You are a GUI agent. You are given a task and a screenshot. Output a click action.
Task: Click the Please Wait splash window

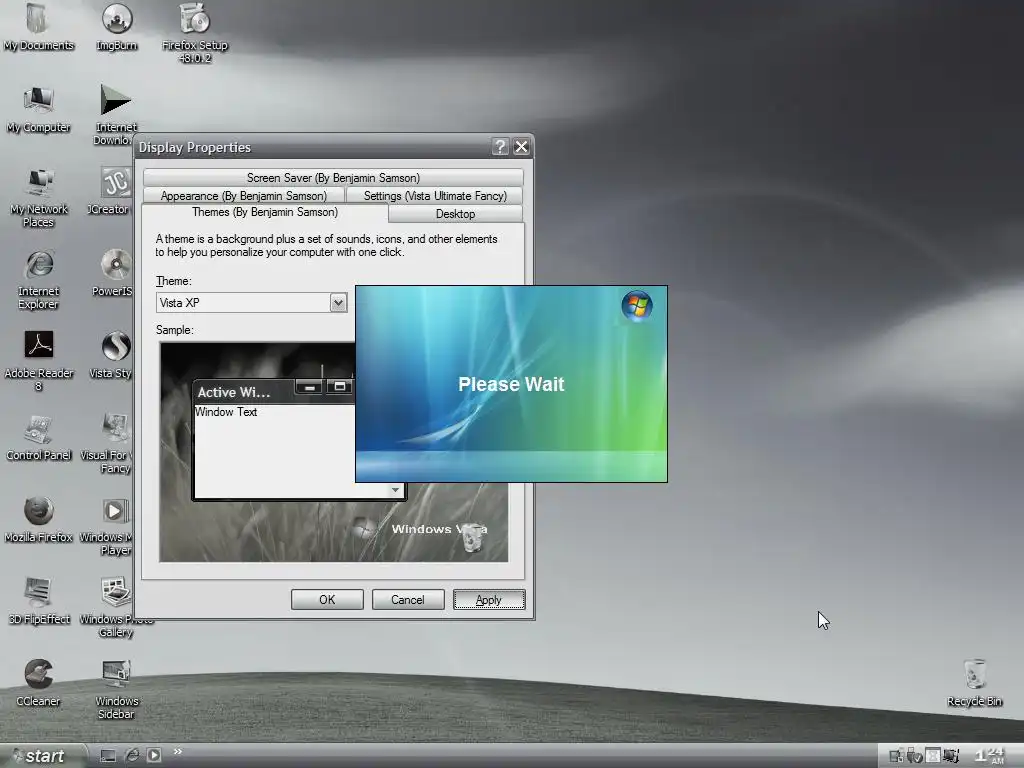[511, 384]
